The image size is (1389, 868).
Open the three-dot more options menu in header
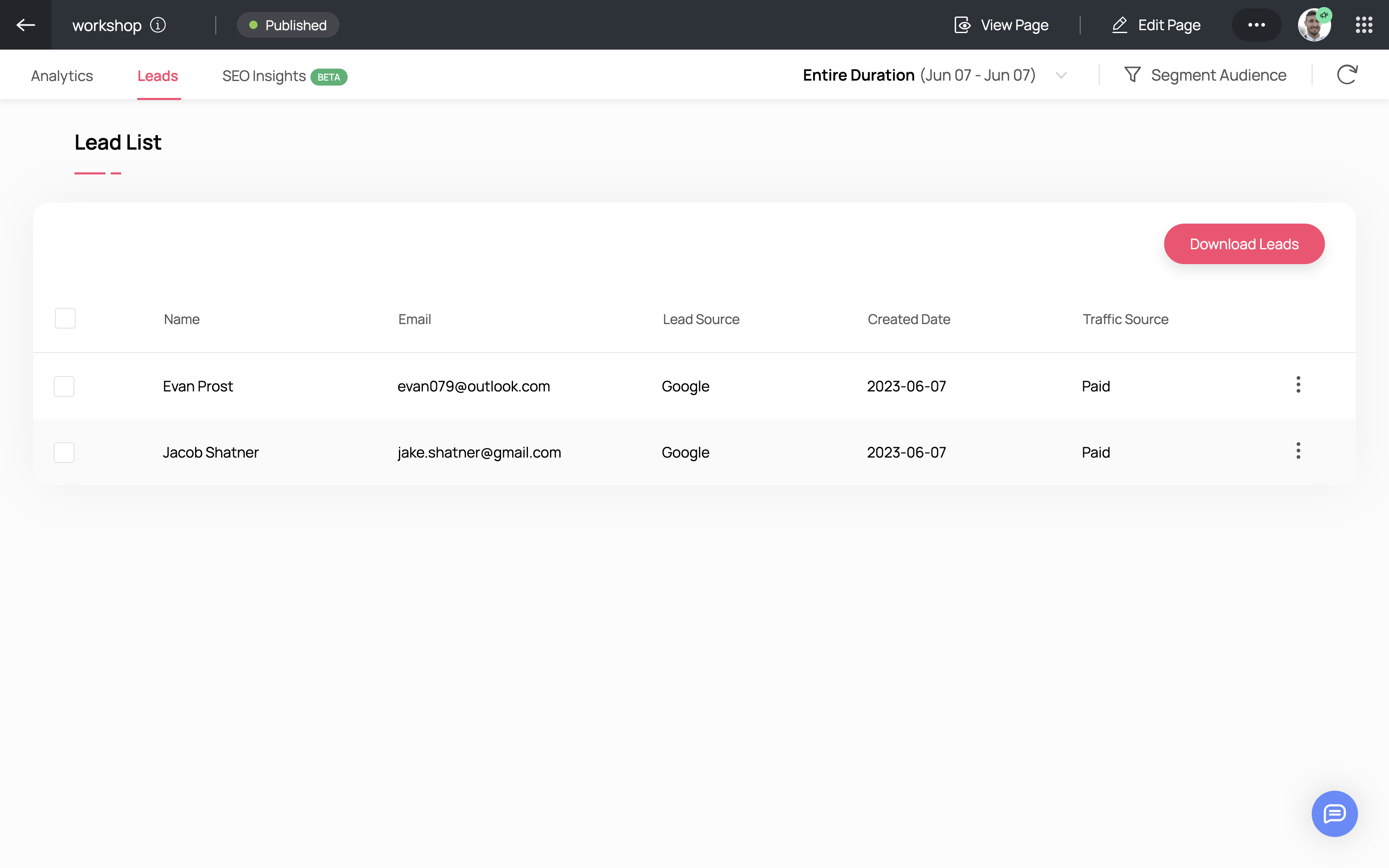click(1256, 25)
